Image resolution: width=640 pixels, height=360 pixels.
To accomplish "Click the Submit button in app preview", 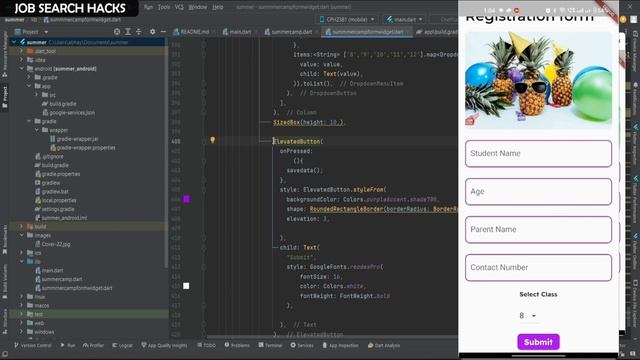I will (538, 342).
